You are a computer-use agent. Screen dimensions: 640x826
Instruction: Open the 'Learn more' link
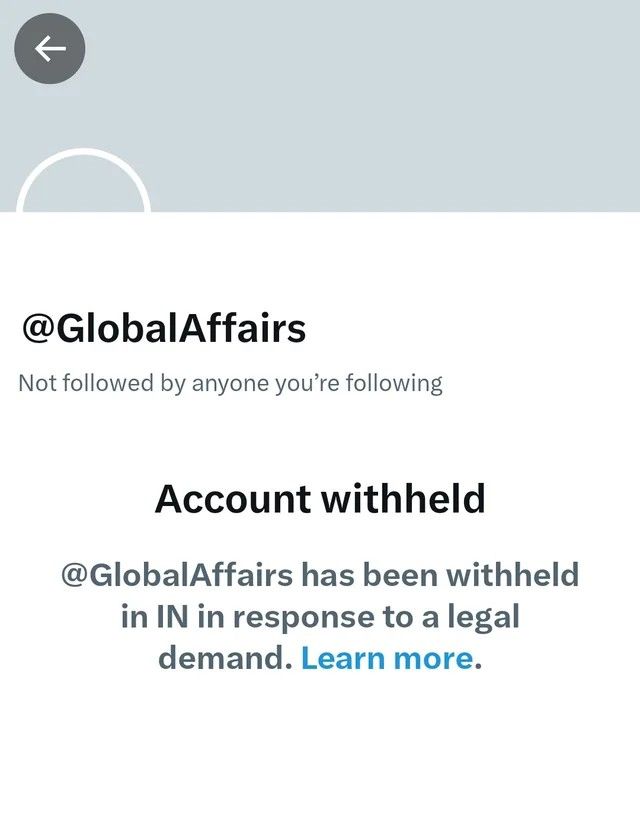tap(387, 658)
